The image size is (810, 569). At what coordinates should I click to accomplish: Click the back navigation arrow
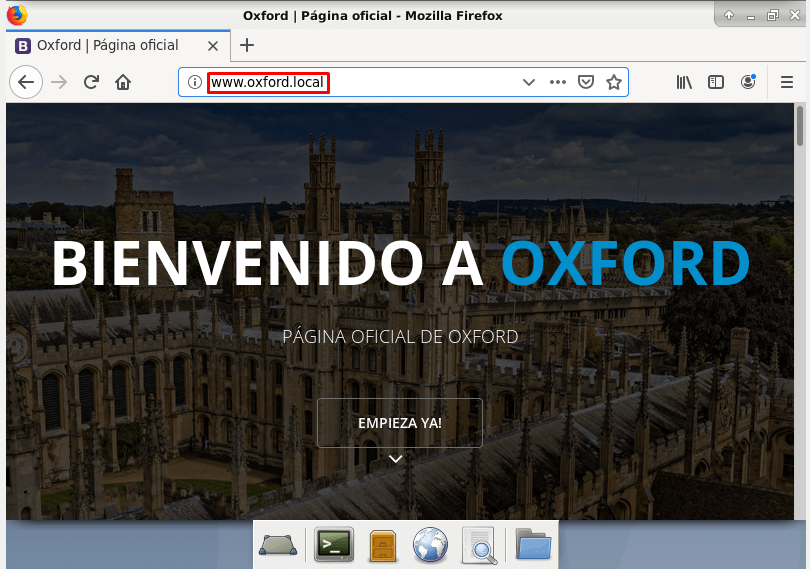click(26, 82)
